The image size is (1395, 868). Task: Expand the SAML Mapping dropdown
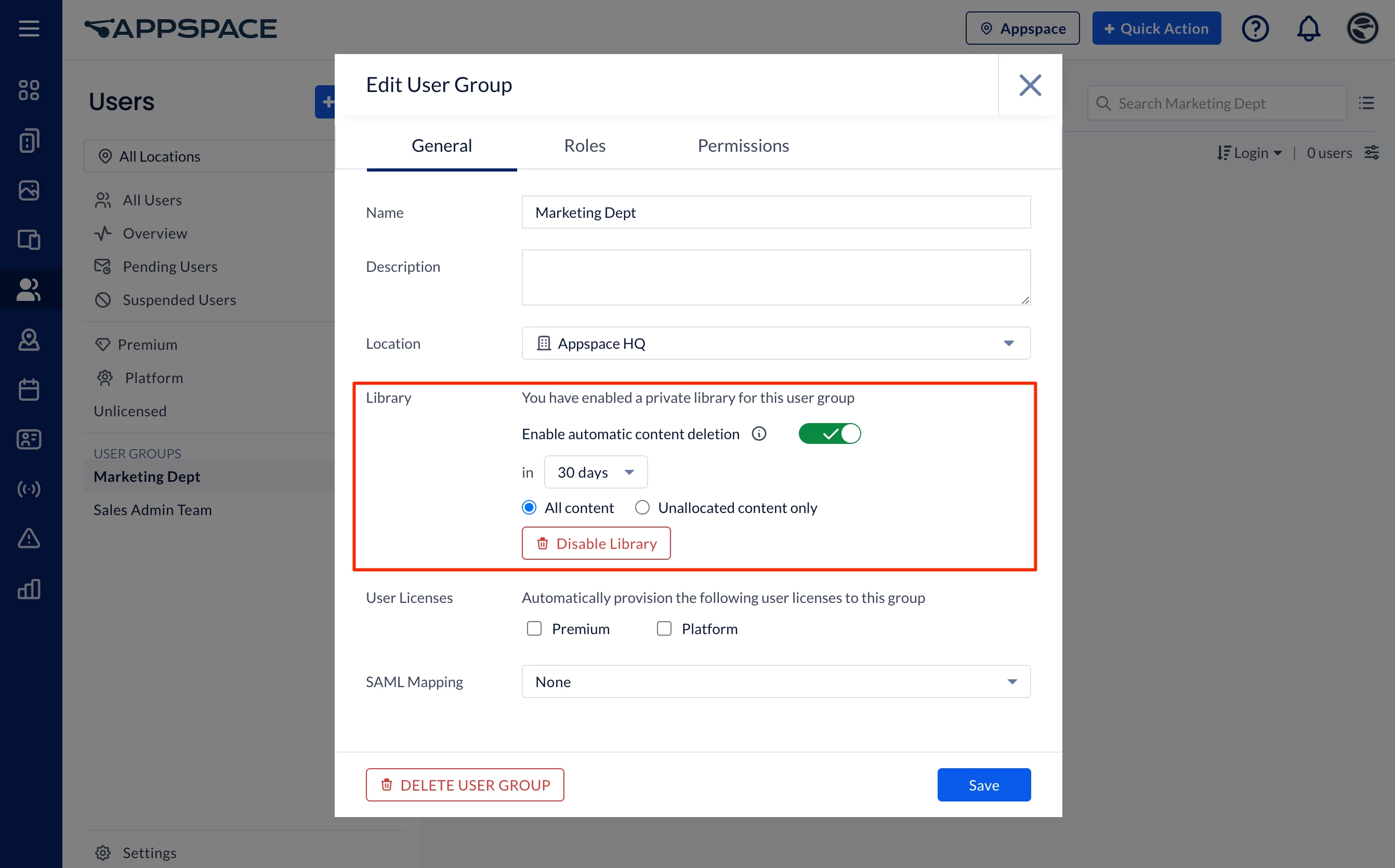tap(775, 682)
